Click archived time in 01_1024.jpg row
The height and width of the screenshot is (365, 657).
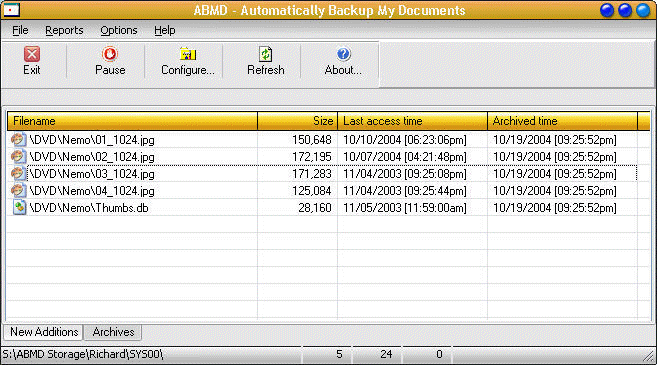555,140
